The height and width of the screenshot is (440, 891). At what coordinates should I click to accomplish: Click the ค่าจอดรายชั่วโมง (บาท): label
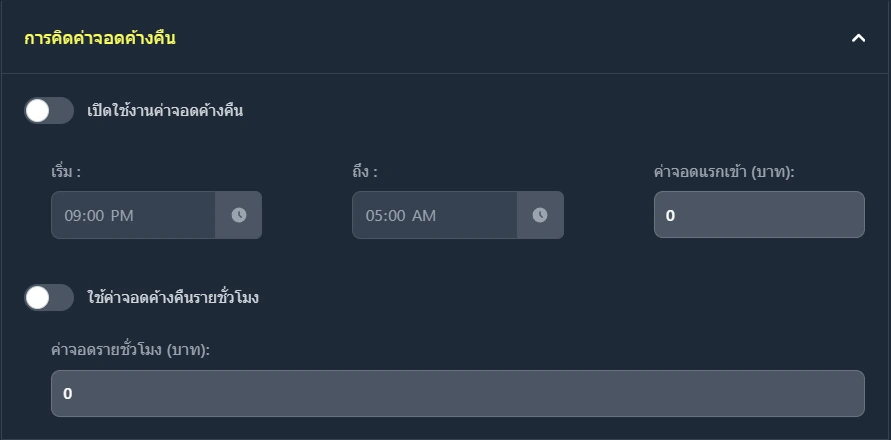click(130, 350)
